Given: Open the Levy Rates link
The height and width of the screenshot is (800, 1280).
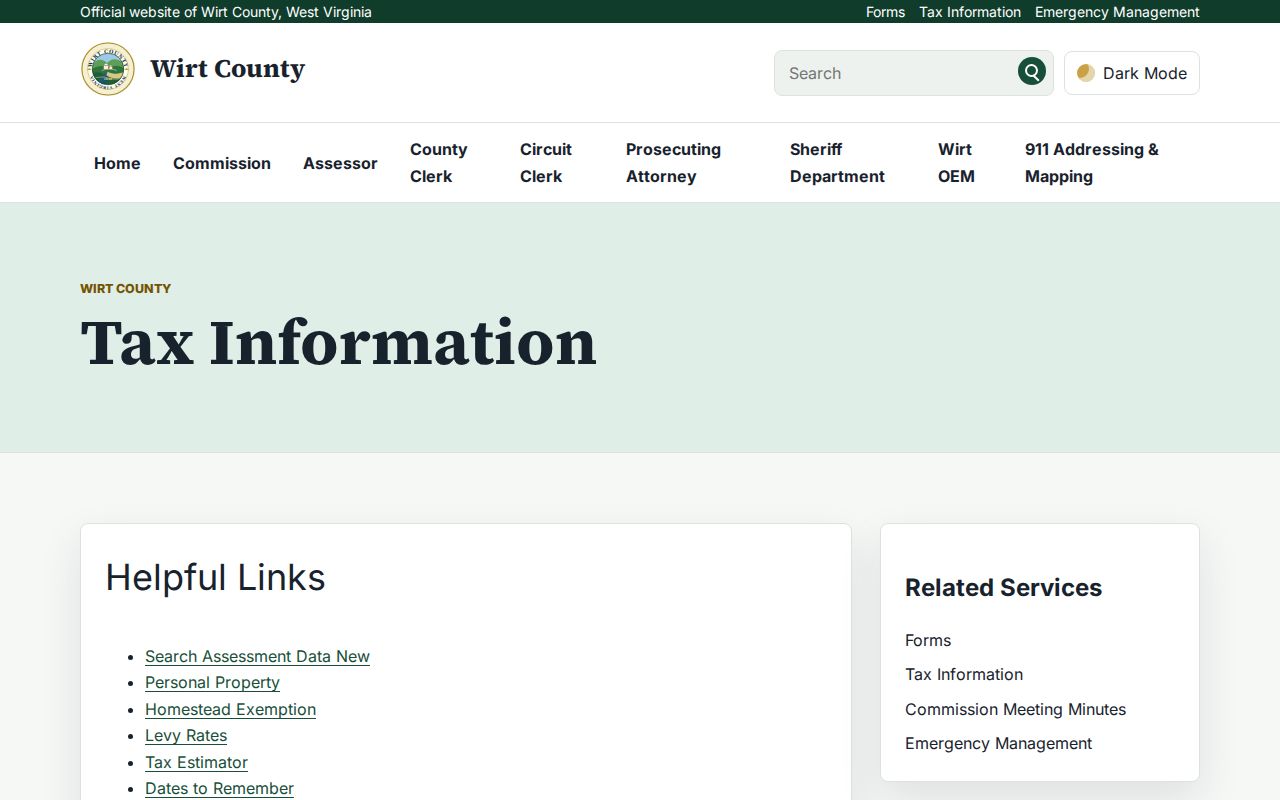Looking at the screenshot, I should [186, 735].
